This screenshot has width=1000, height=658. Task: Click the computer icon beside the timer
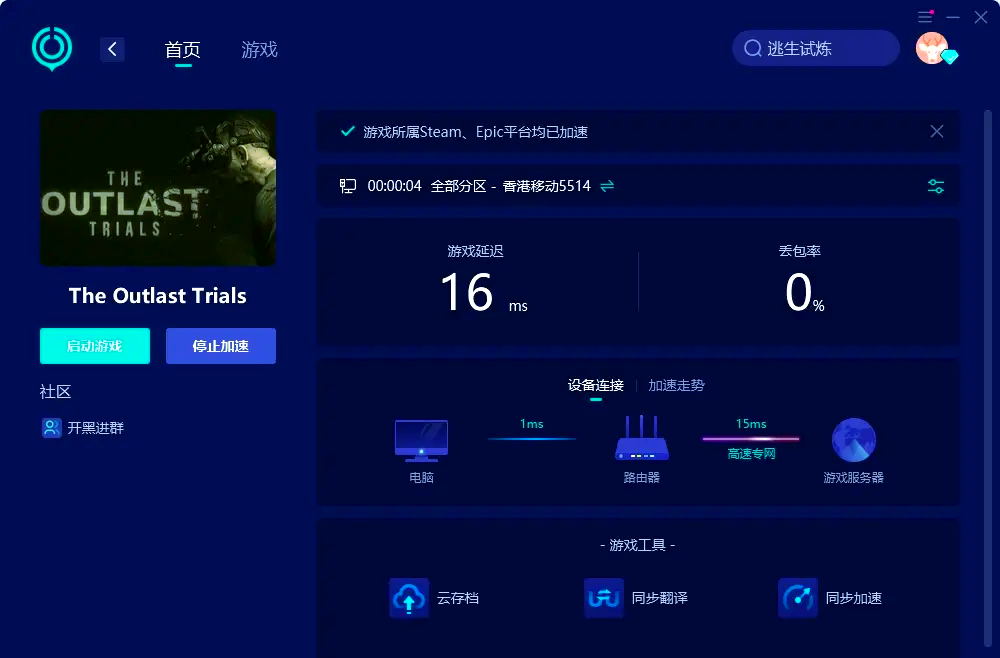(348, 186)
